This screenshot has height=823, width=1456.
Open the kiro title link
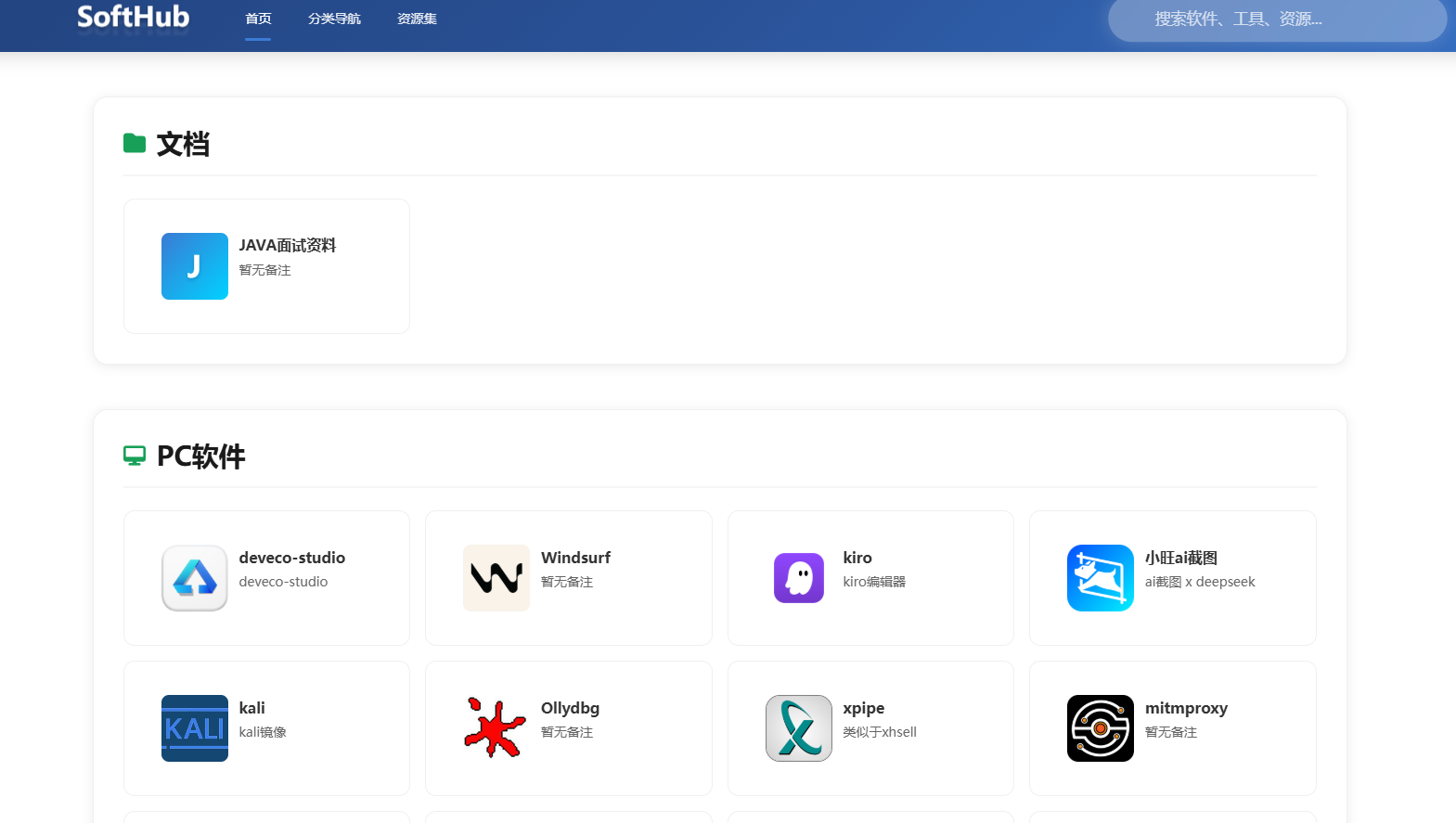click(x=857, y=558)
